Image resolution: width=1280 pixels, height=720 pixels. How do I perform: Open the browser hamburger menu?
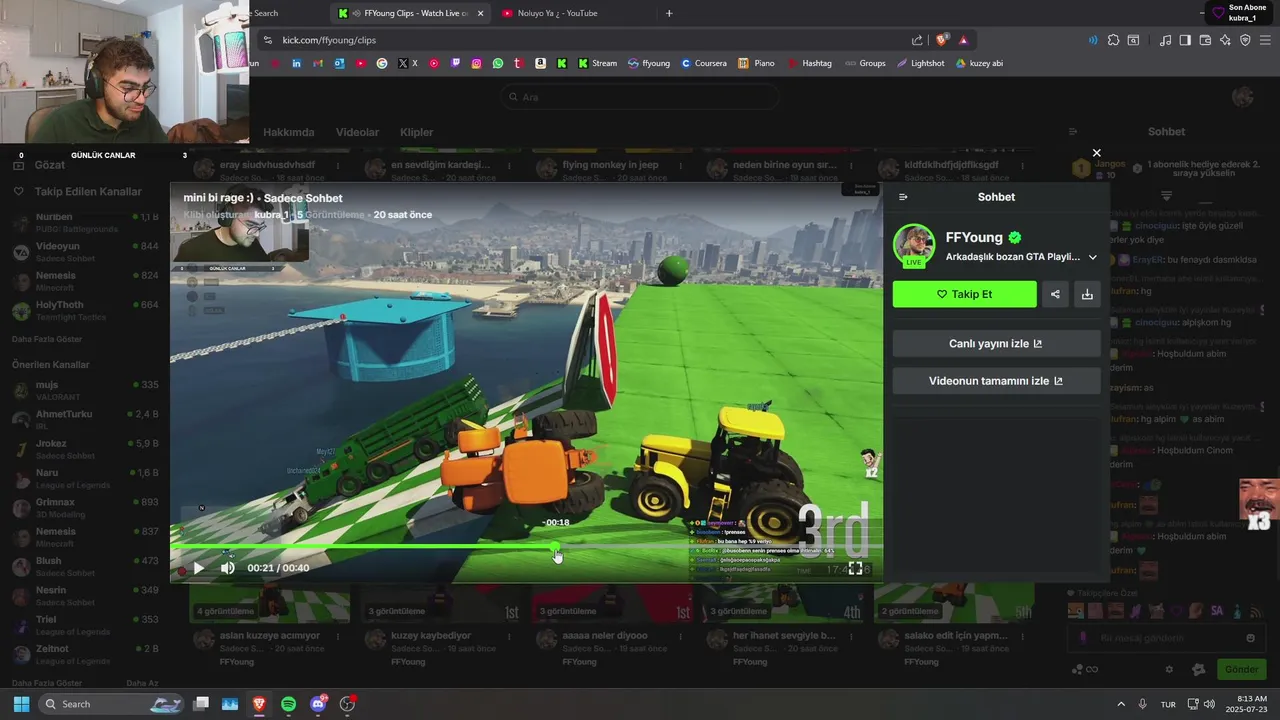tap(1265, 40)
